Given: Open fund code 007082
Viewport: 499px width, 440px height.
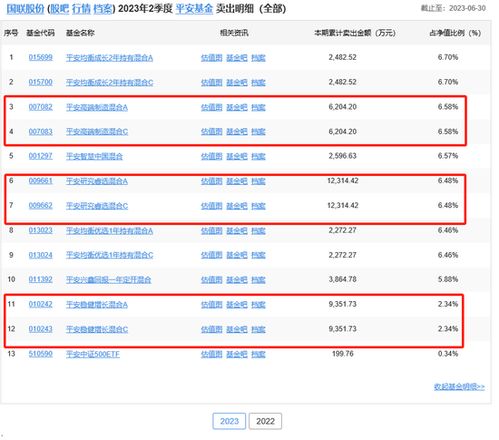Looking at the screenshot, I should (x=41, y=107).
